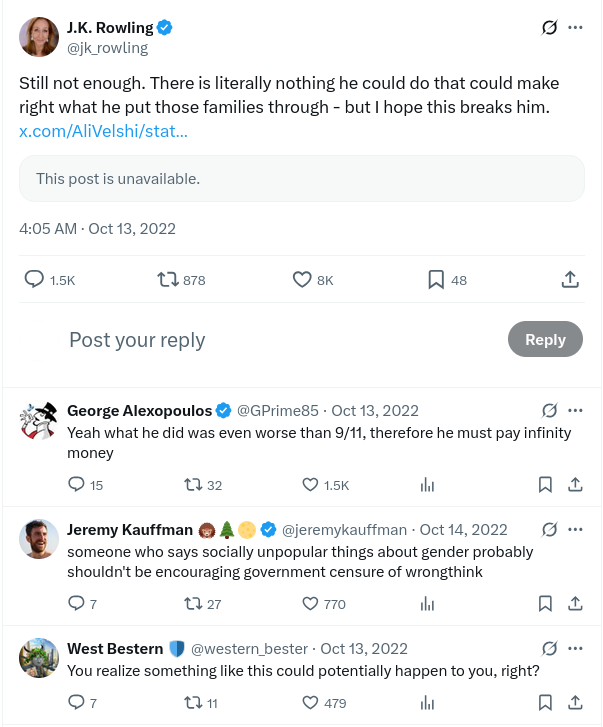Open J.K. Rowling's profile picture
The image size is (603, 727).
click(38, 37)
